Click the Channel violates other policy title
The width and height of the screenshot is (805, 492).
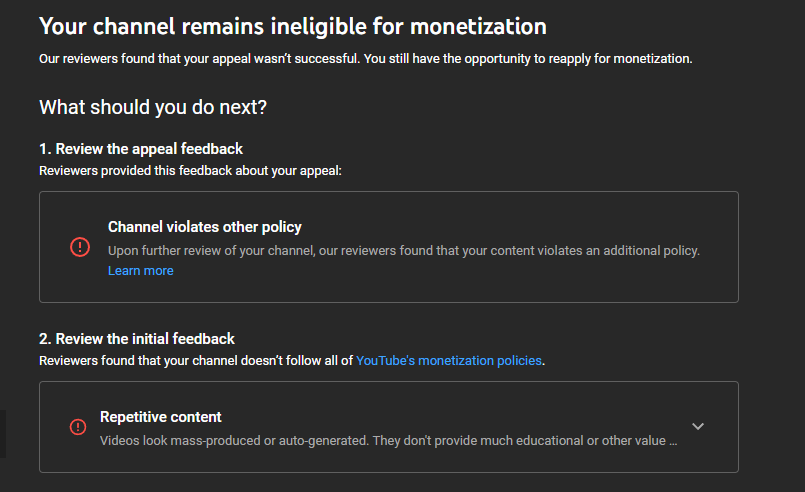(205, 227)
